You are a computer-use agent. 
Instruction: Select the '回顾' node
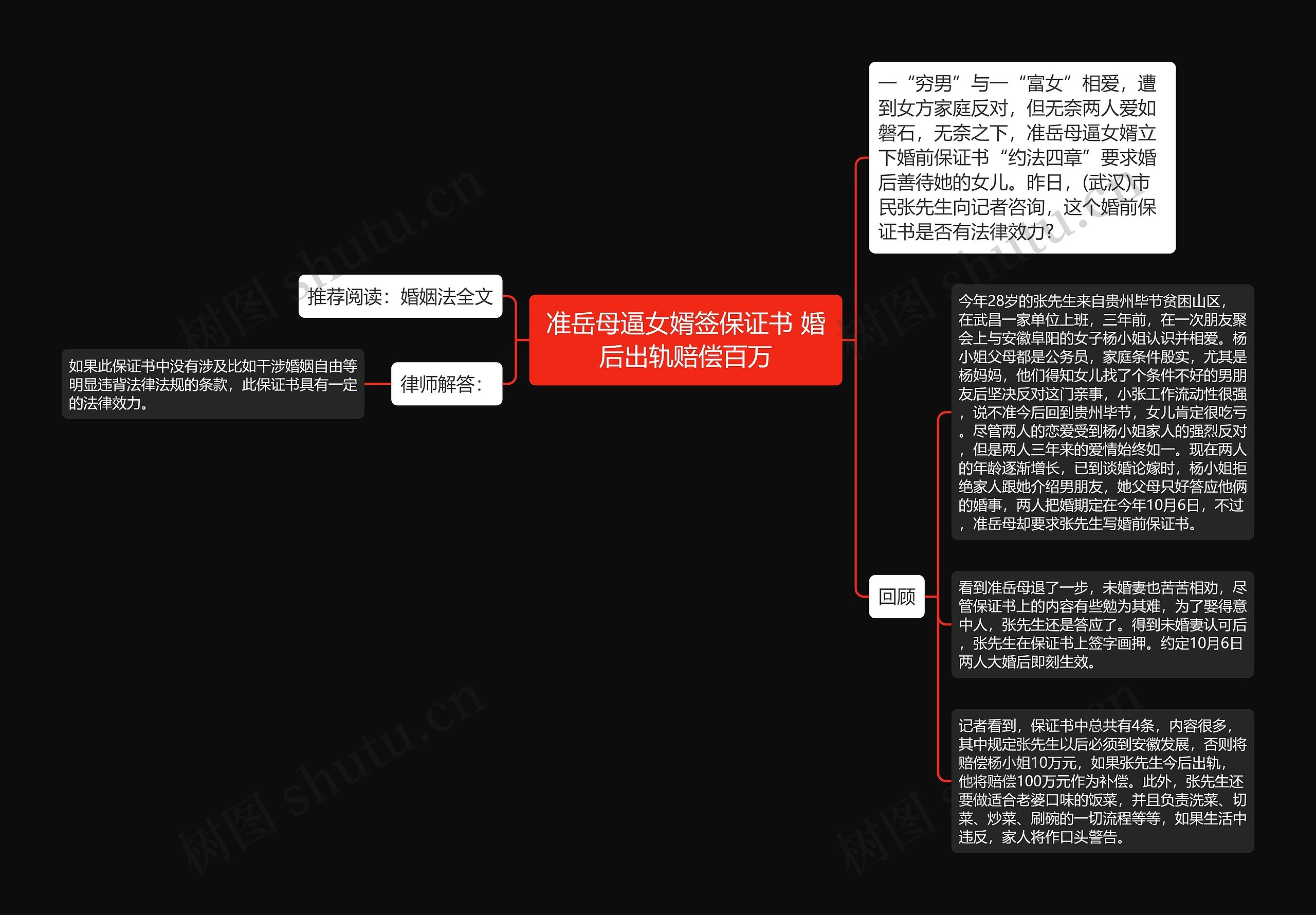pyautogui.click(x=897, y=596)
